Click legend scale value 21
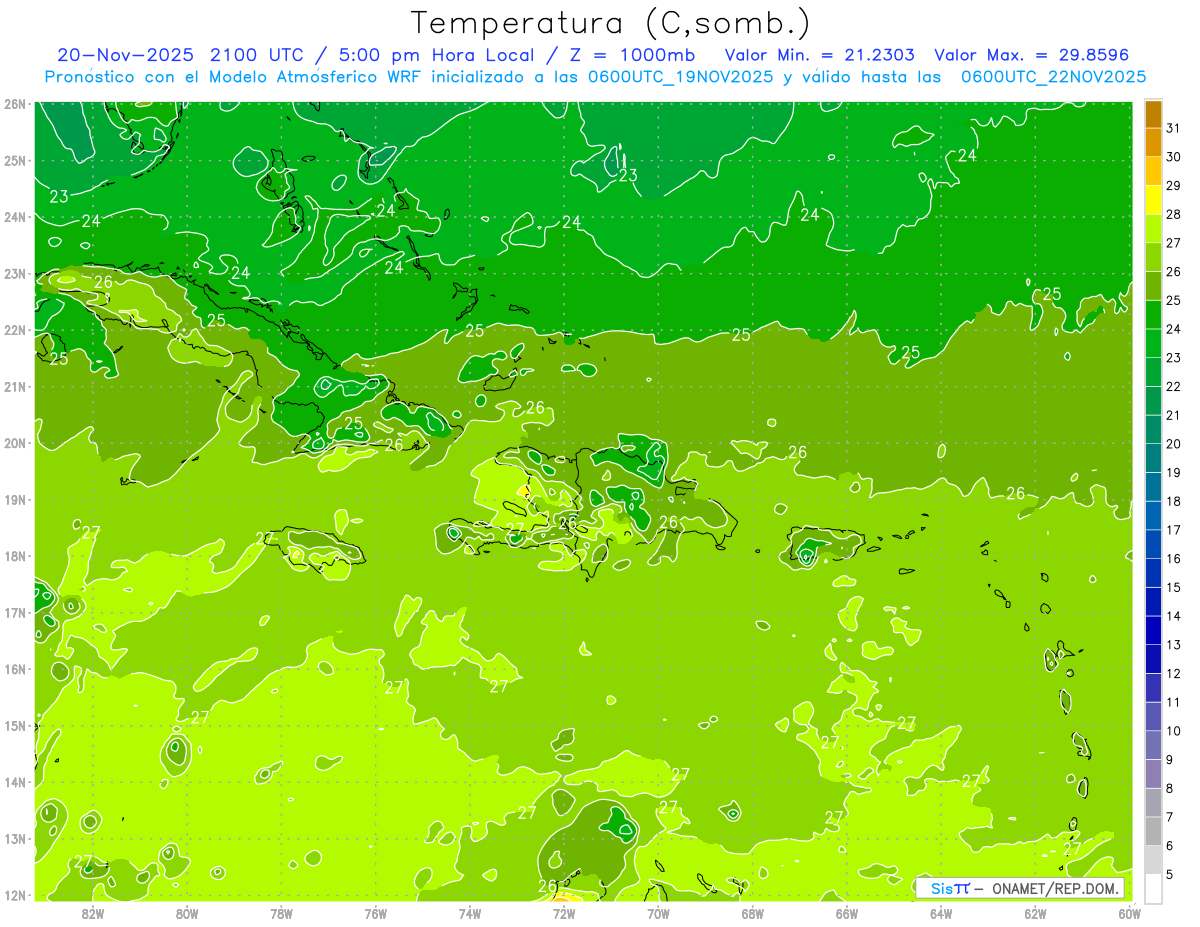 tap(1174, 415)
